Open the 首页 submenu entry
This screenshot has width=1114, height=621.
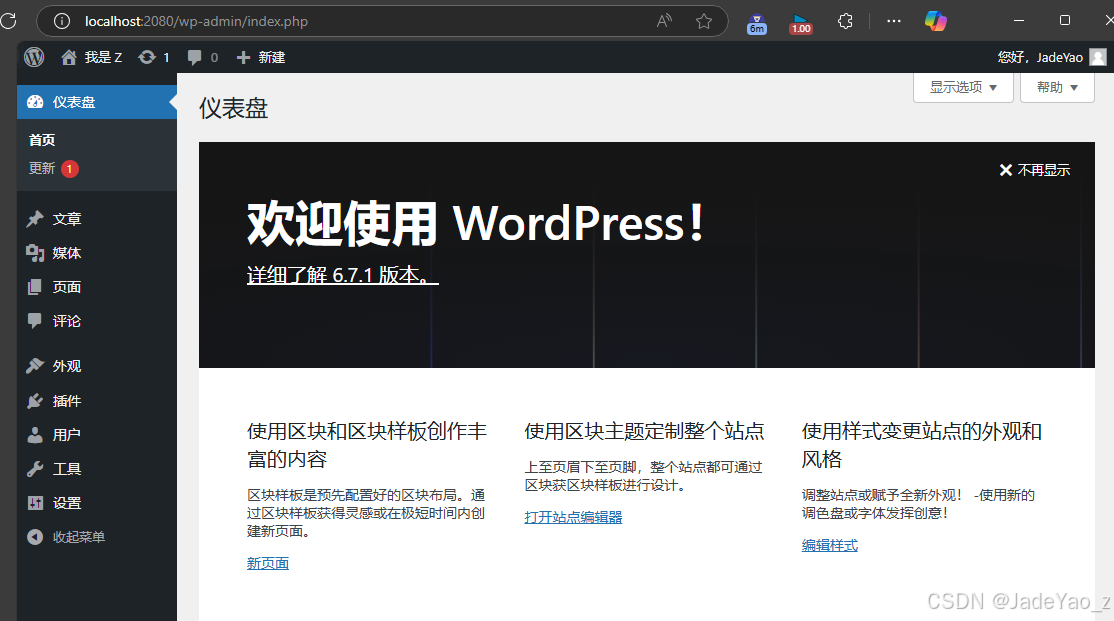click(42, 140)
